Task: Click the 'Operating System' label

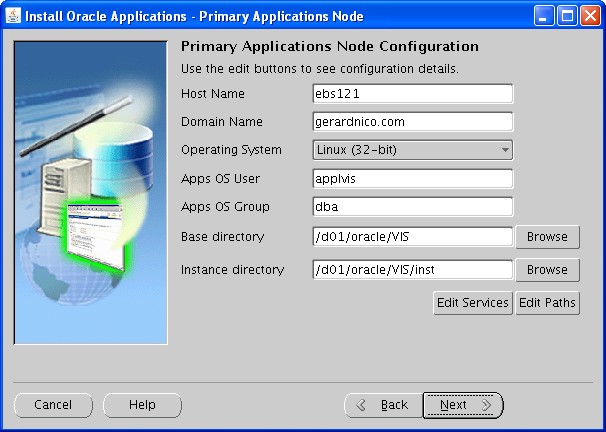Action: pos(231,150)
